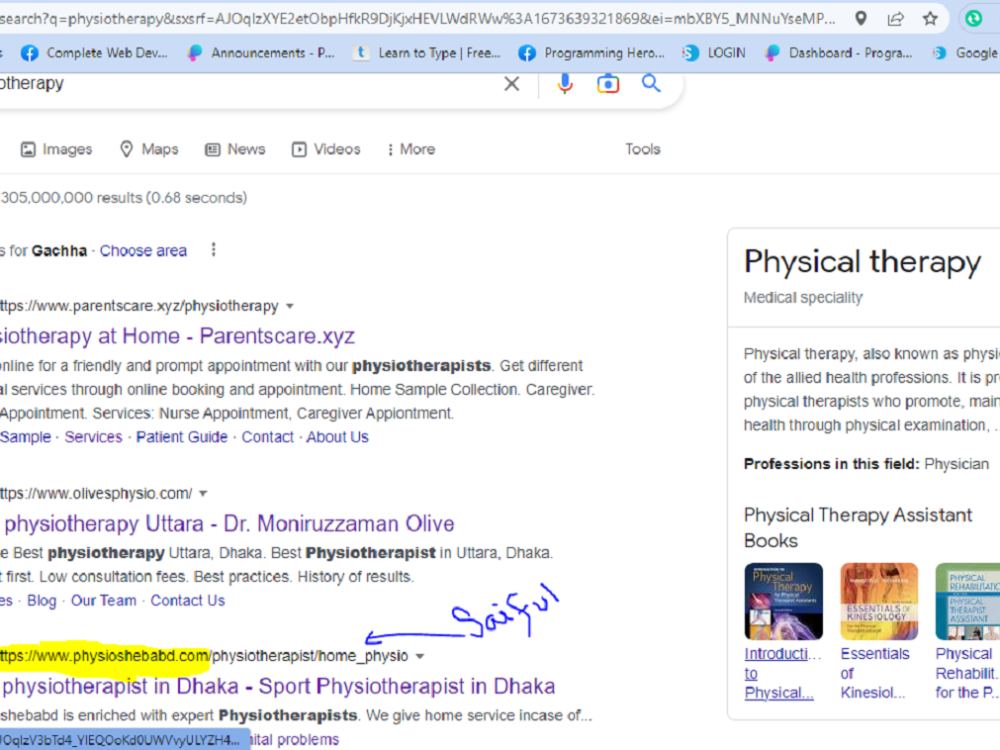
Task: Click the Physical Therapy Assistant Books heading
Action: pos(858,528)
